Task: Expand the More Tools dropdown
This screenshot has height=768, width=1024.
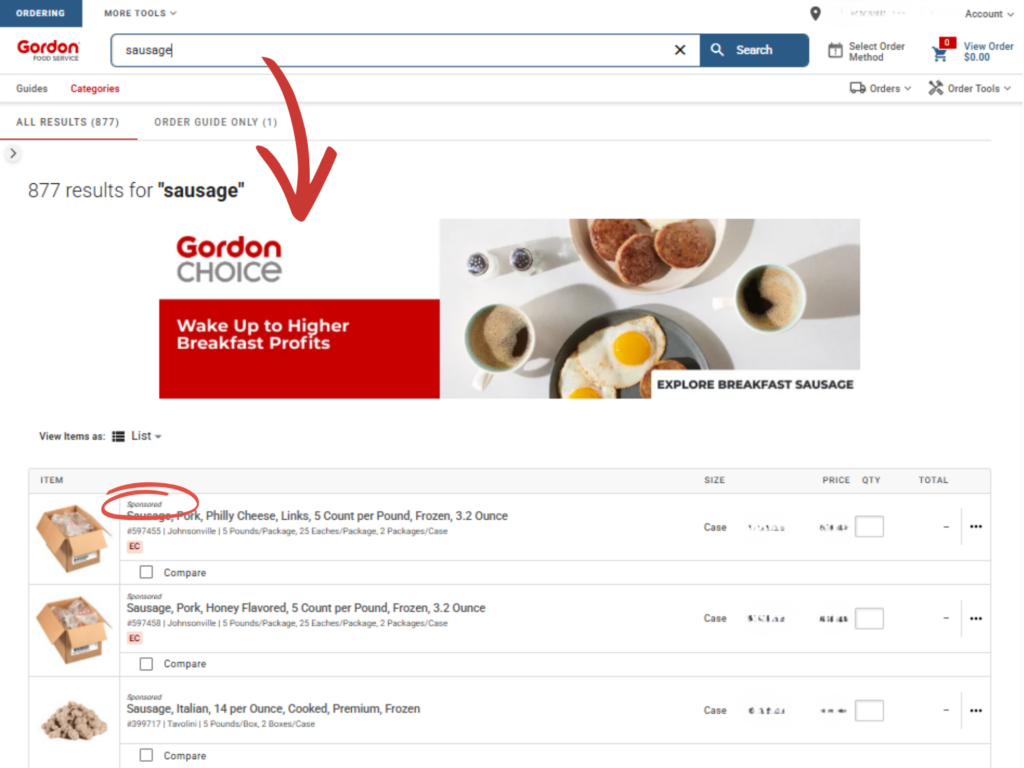Action: coord(140,14)
